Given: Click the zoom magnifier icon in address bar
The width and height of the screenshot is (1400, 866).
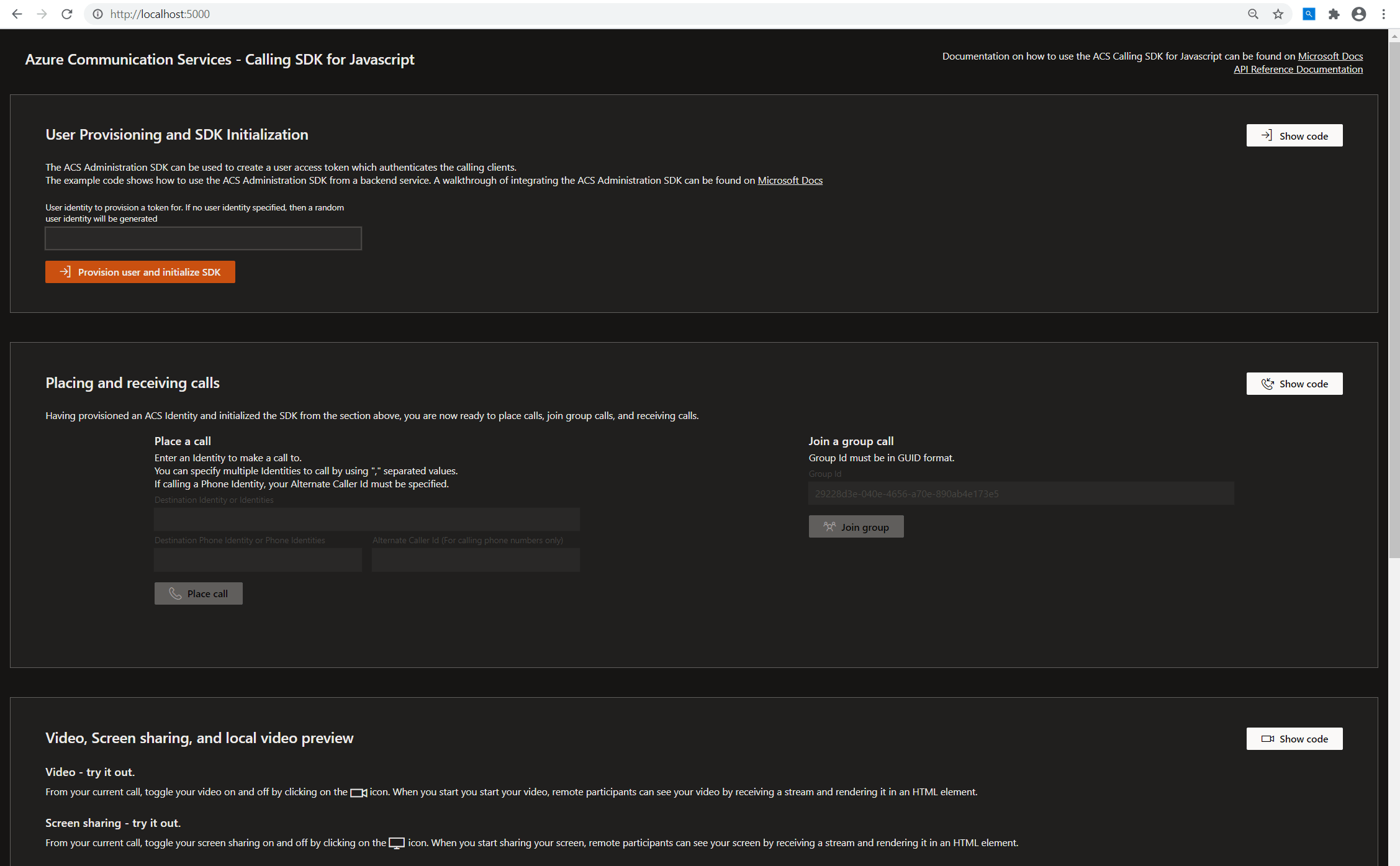Looking at the screenshot, I should pos(1253,14).
